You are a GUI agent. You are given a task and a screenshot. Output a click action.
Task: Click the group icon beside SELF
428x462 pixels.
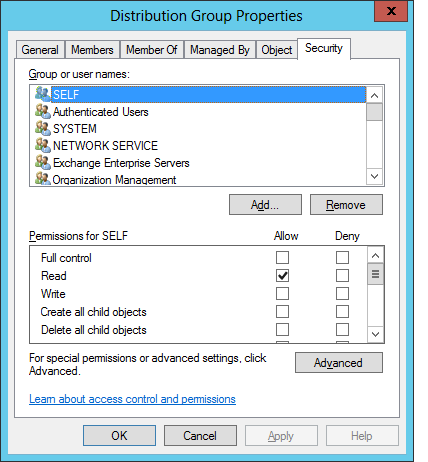(43, 94)
